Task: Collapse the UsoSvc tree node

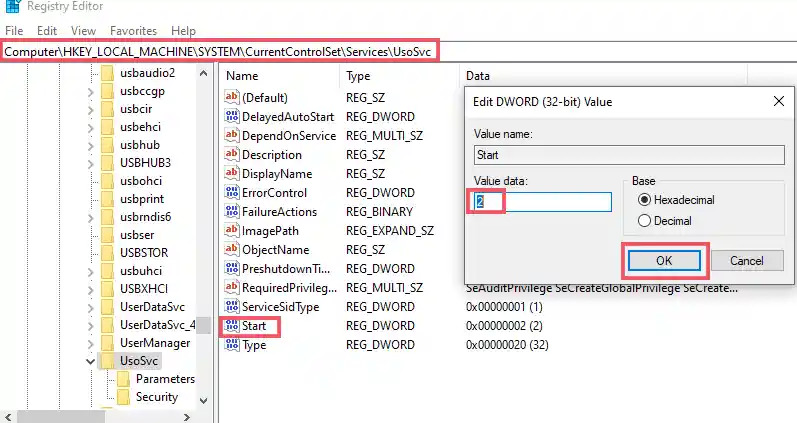Action: click(x=91, y=361)
